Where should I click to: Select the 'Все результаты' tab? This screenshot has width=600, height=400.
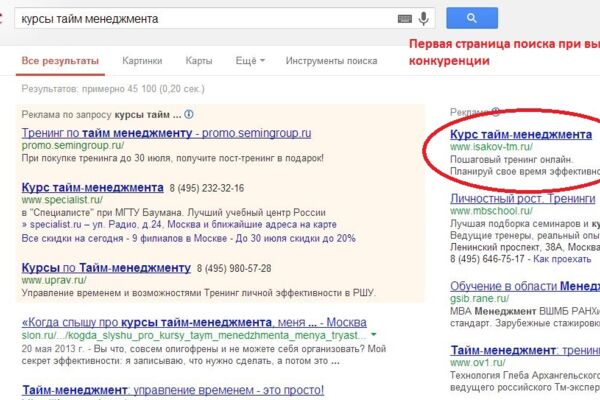(60, 61)
